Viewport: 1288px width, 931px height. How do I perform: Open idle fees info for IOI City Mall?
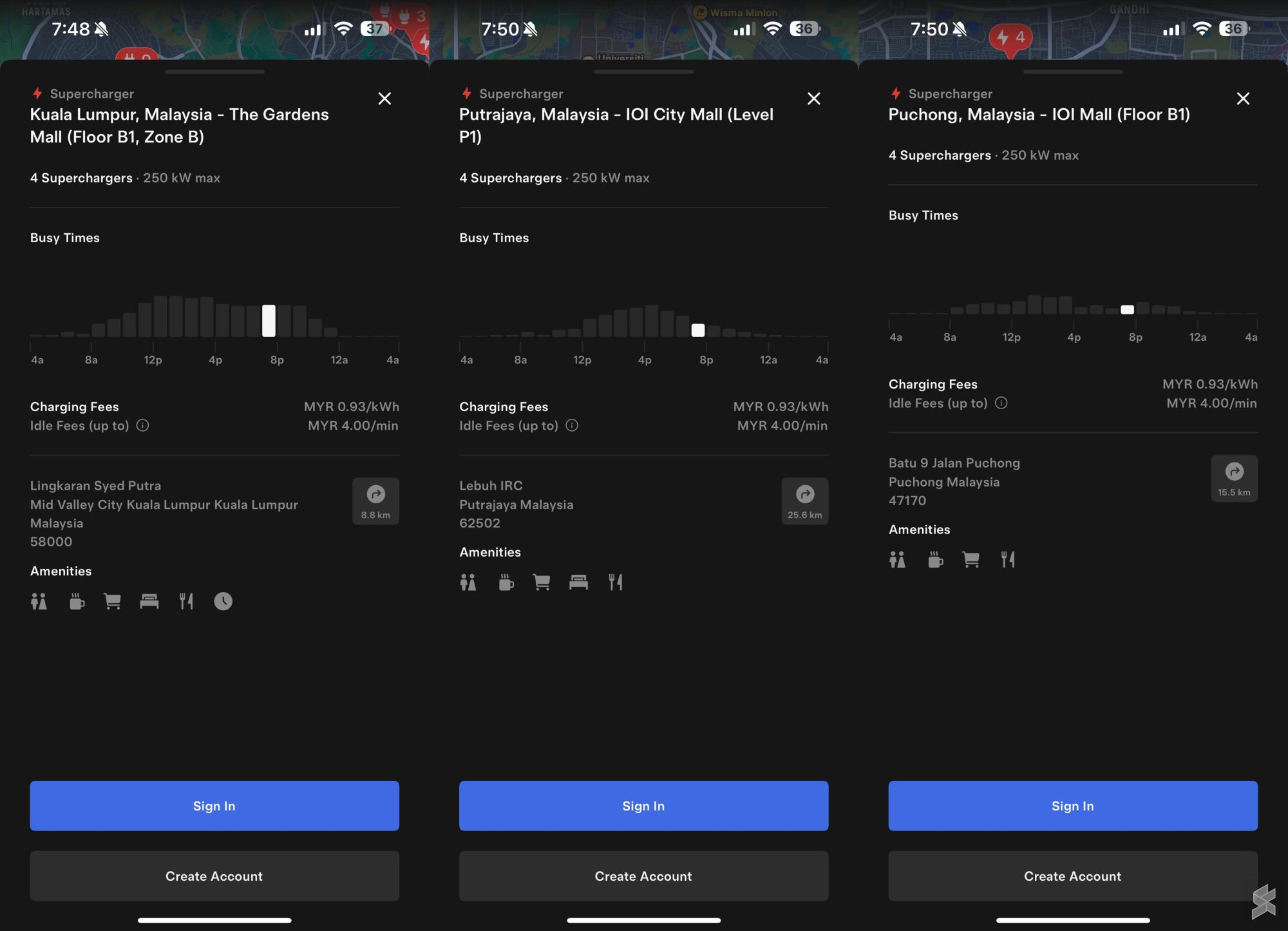(572, 425)
